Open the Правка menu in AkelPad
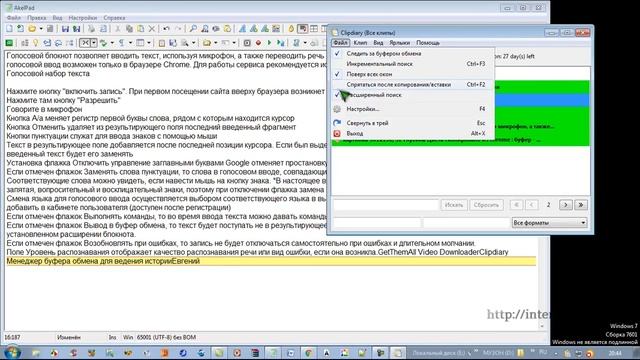This screenshot has height=360, width=640. coord(37,18)
